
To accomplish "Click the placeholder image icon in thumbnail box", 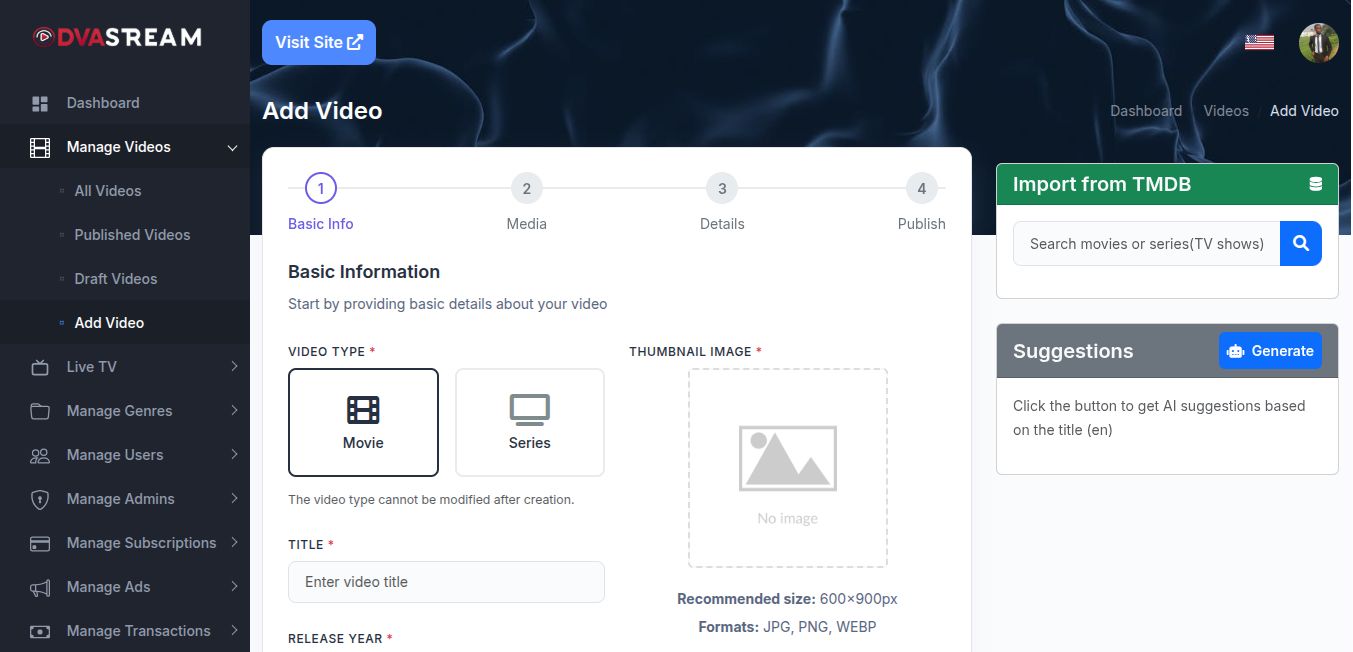I will [788, 458].
